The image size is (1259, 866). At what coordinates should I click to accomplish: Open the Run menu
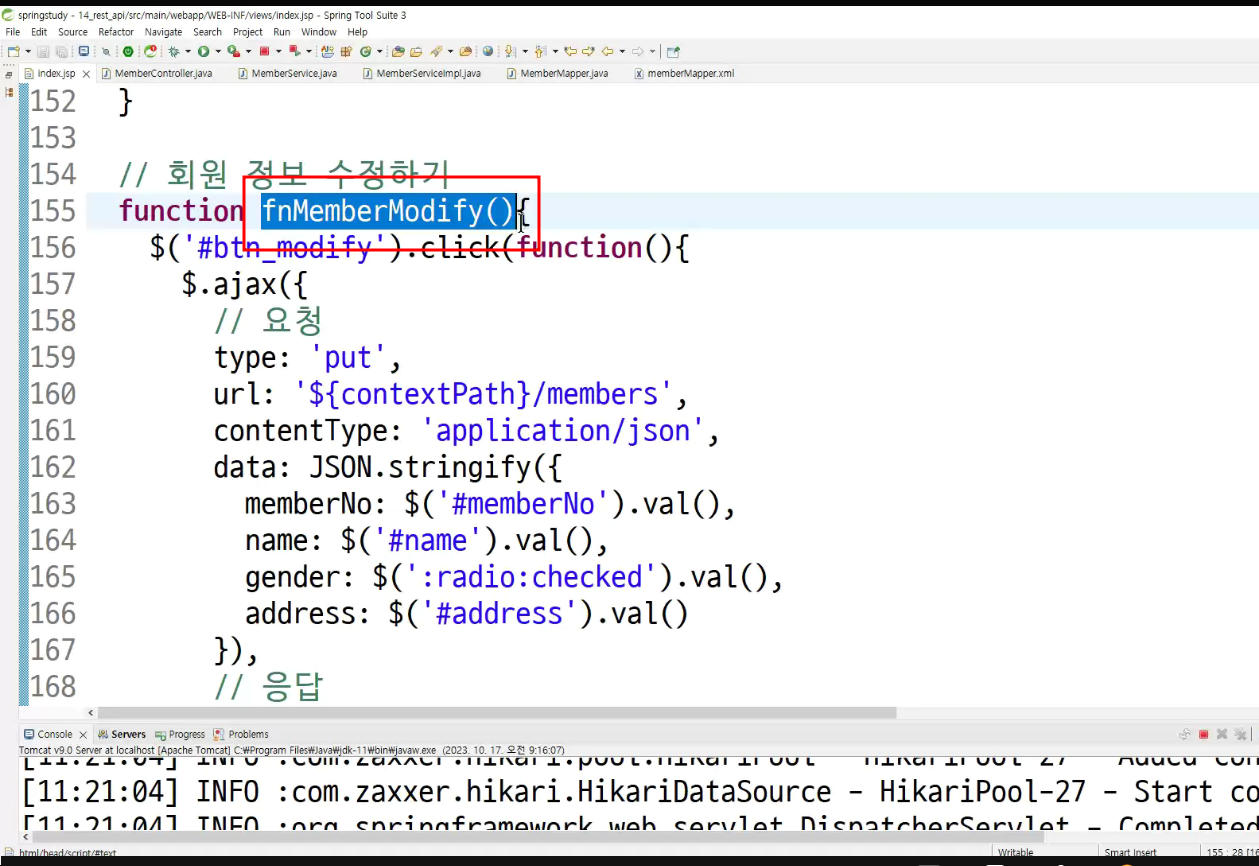[x=282, y=32]
